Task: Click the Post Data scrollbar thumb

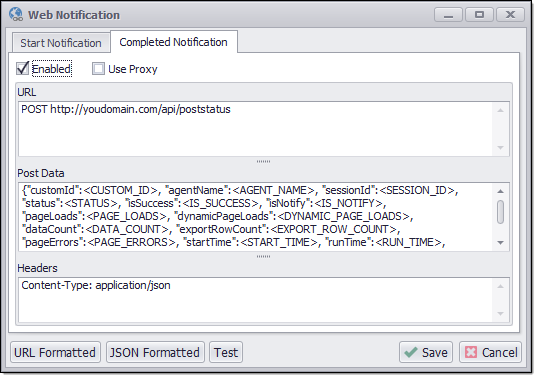Action: tap(500, 212)
